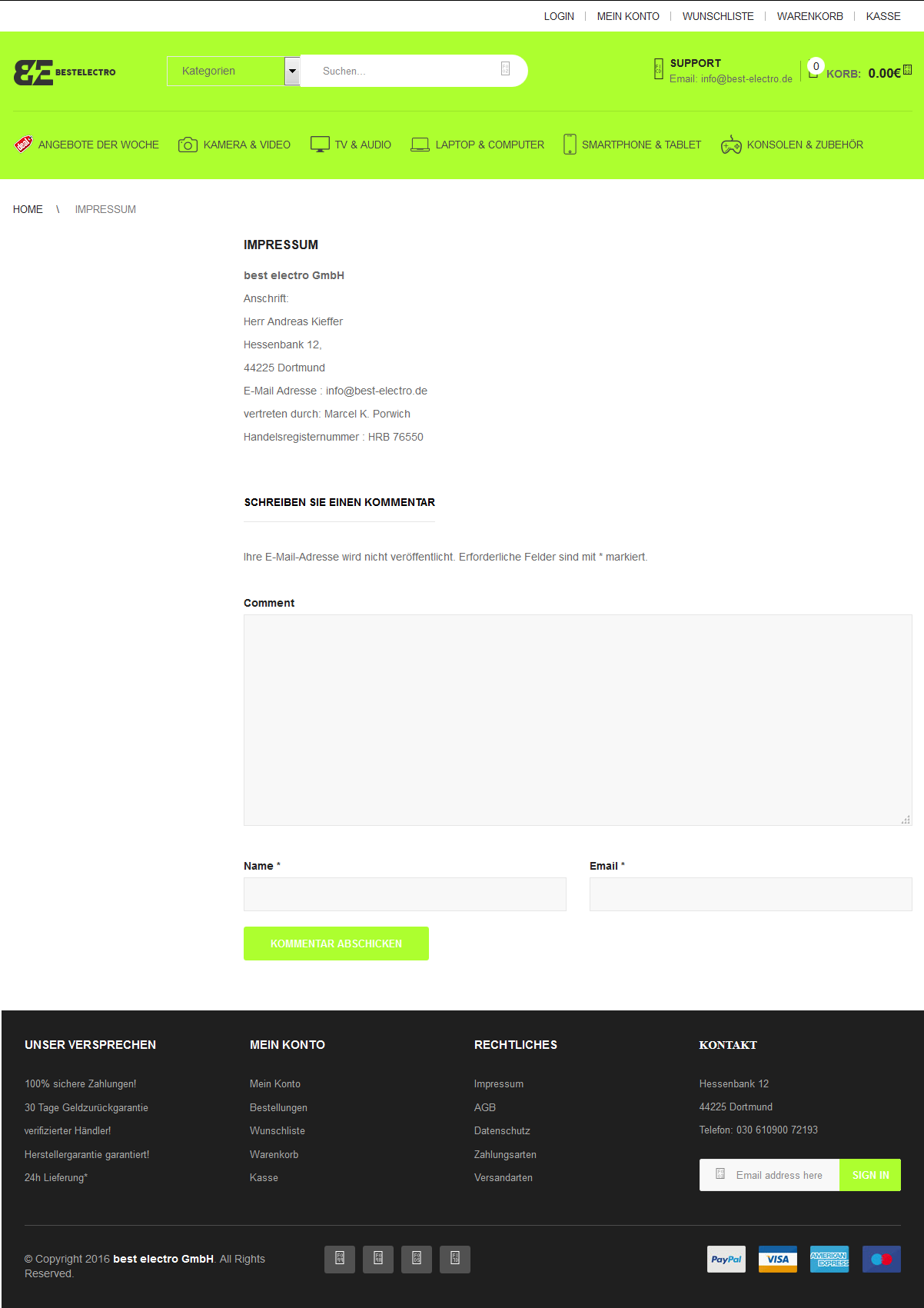Open SMARTPHONE & TABLET menu
Screen dimensions: 924x1308
641,145
